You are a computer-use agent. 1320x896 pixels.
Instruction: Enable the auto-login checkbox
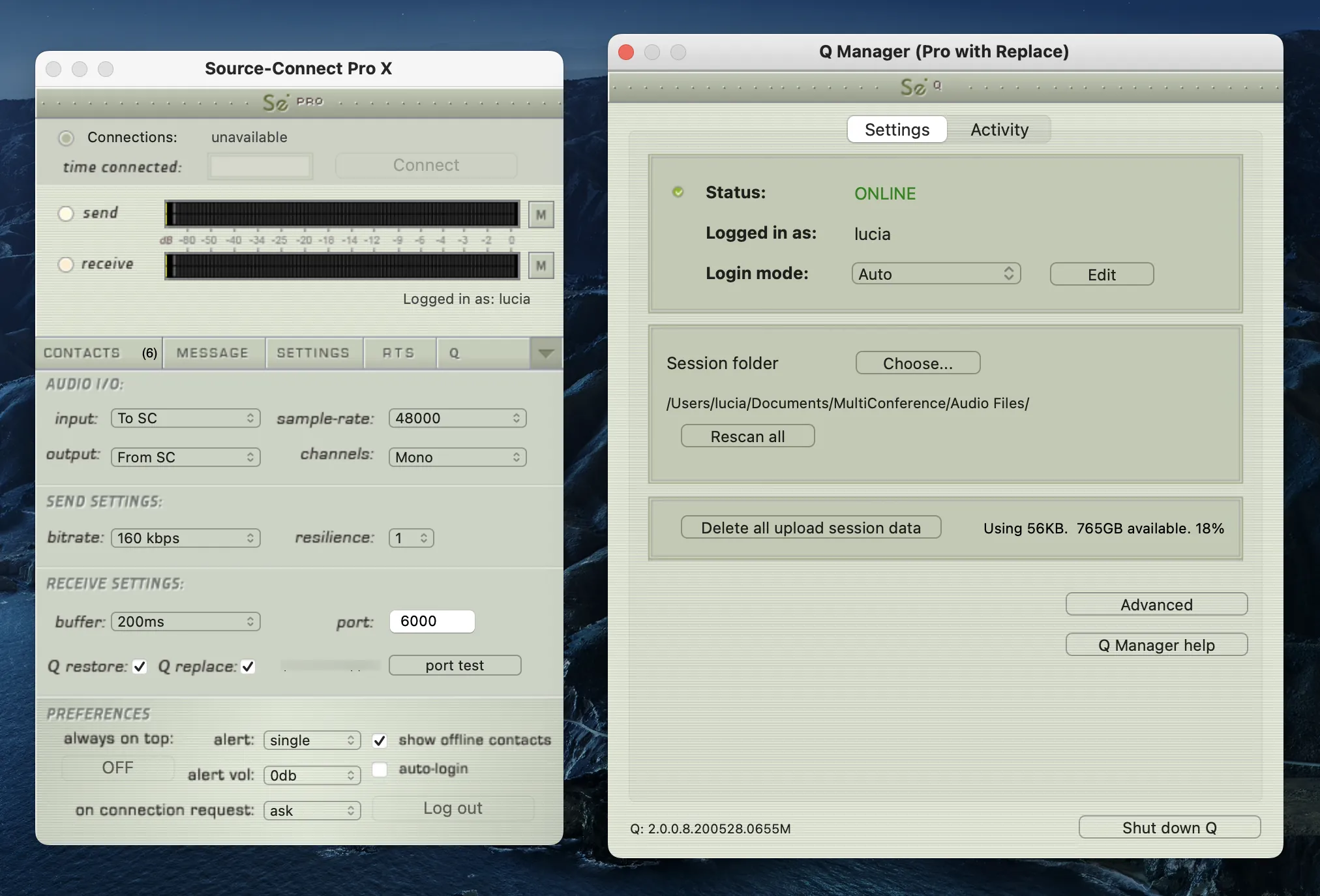click(x=380, y=769)
